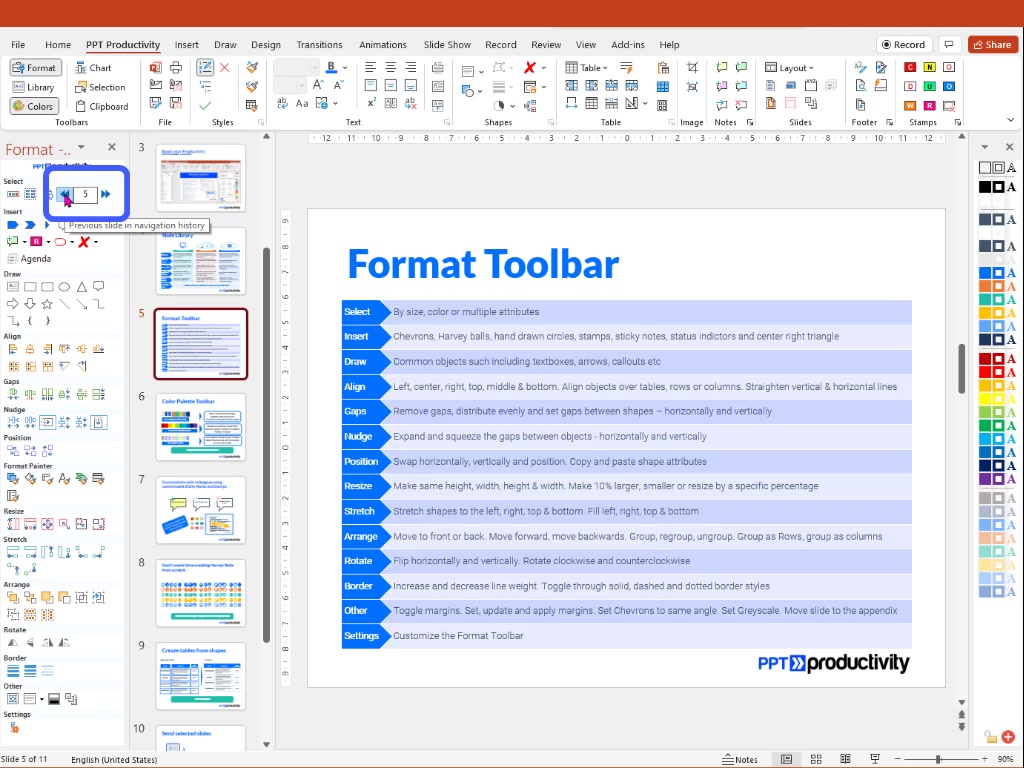Image resolution: width=1024 pixels, height=768 pixels.
Task: Select slide 6 Color Palette Toolbar thumbnail
Action: [200, 426]
